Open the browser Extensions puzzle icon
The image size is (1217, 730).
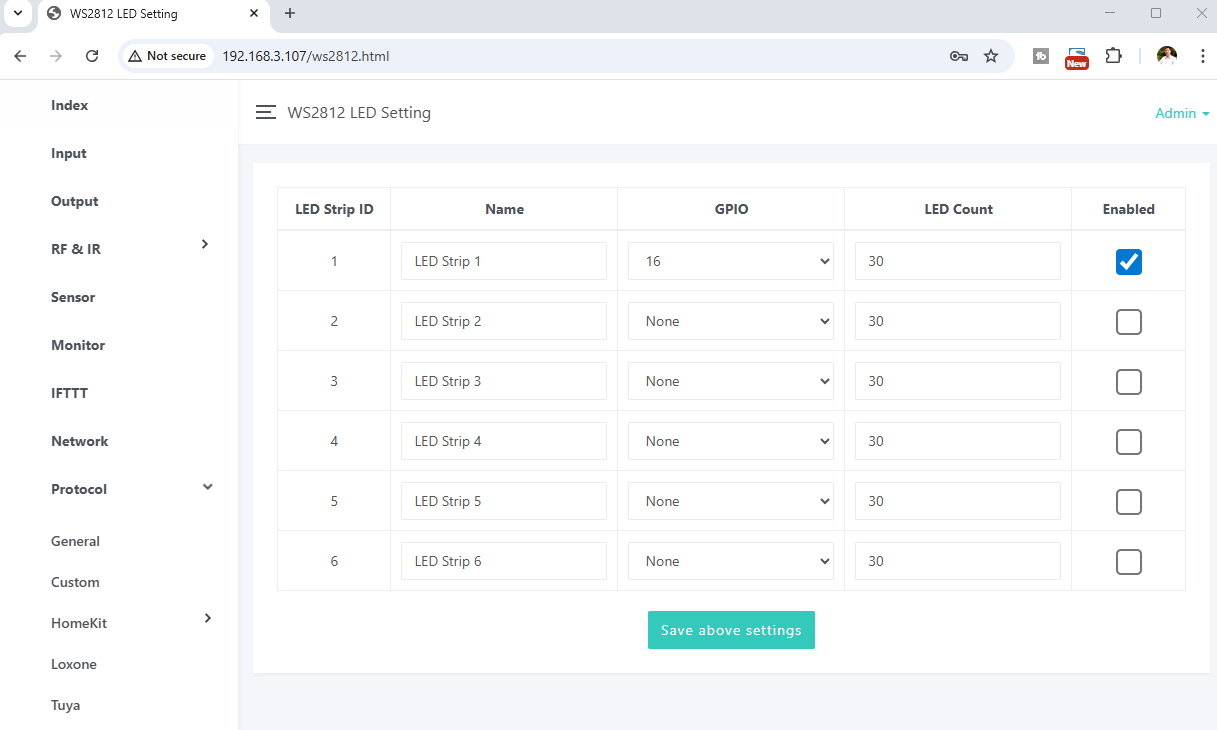1113,56
